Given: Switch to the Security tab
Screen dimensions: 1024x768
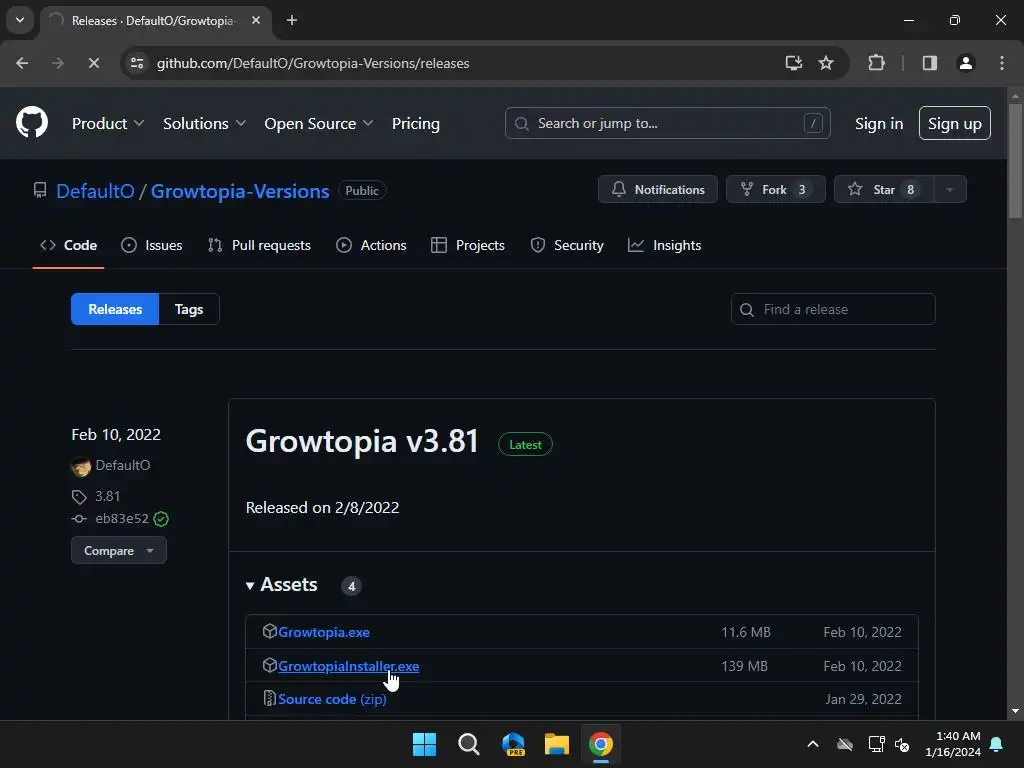Looking at the screenshot, I should tap(567, 246).
